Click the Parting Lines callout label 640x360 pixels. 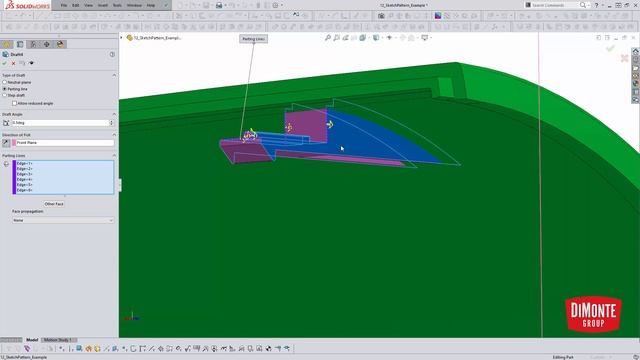point(253,39)
